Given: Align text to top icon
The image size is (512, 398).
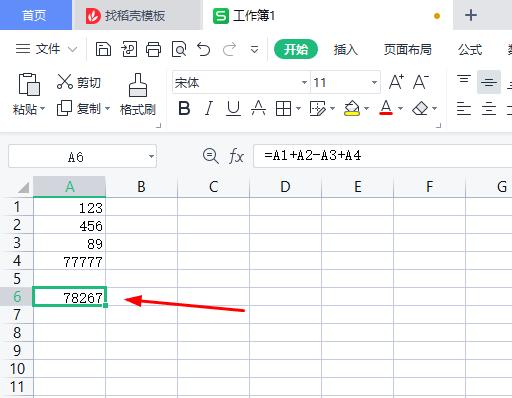Looking at the screenshot, I should tap(464, 80).
